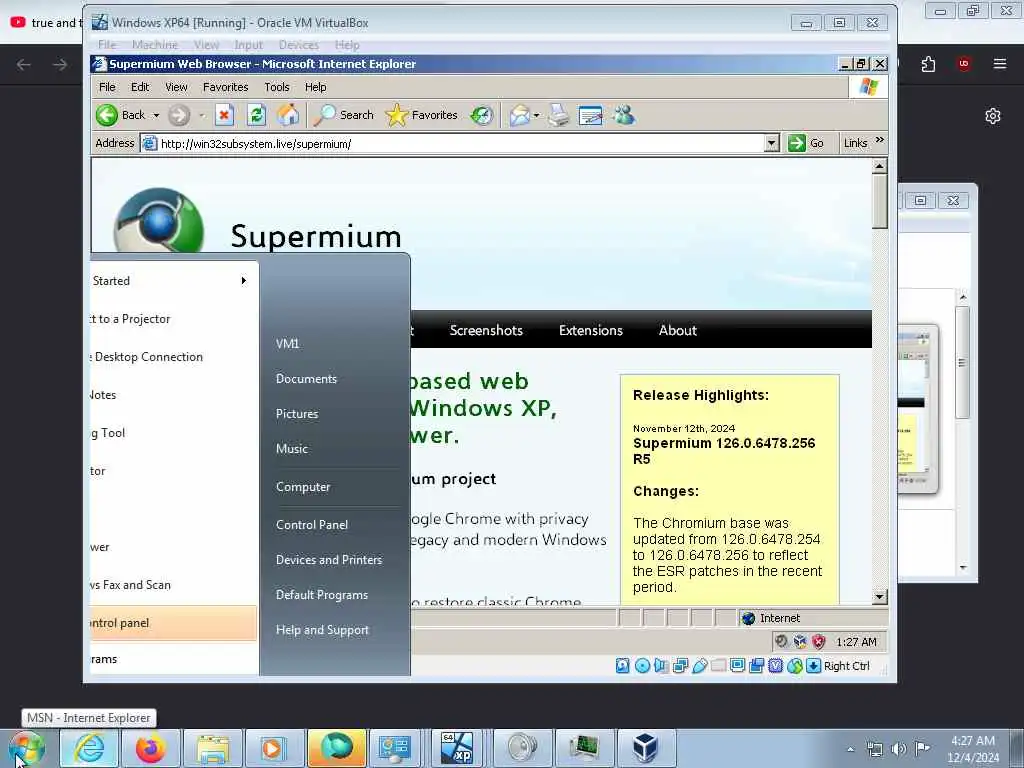Click the VirtualBox display status icon
Image resolution: width=1024 pixels, height=768 pixels.
(x=737, y=665)
